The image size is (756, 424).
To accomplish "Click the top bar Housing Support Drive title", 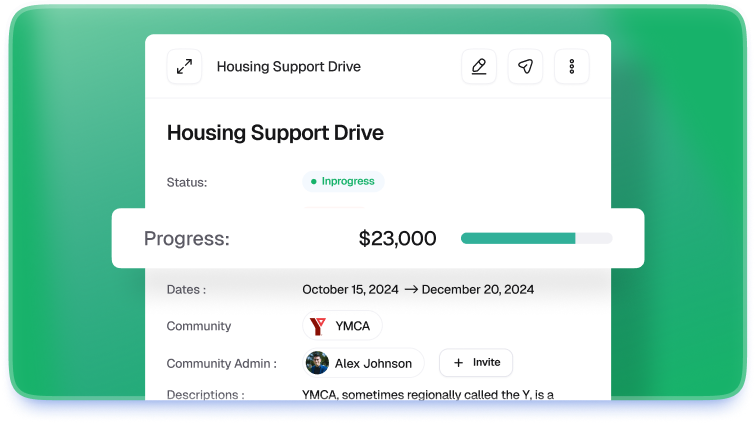I will [289, 67].
